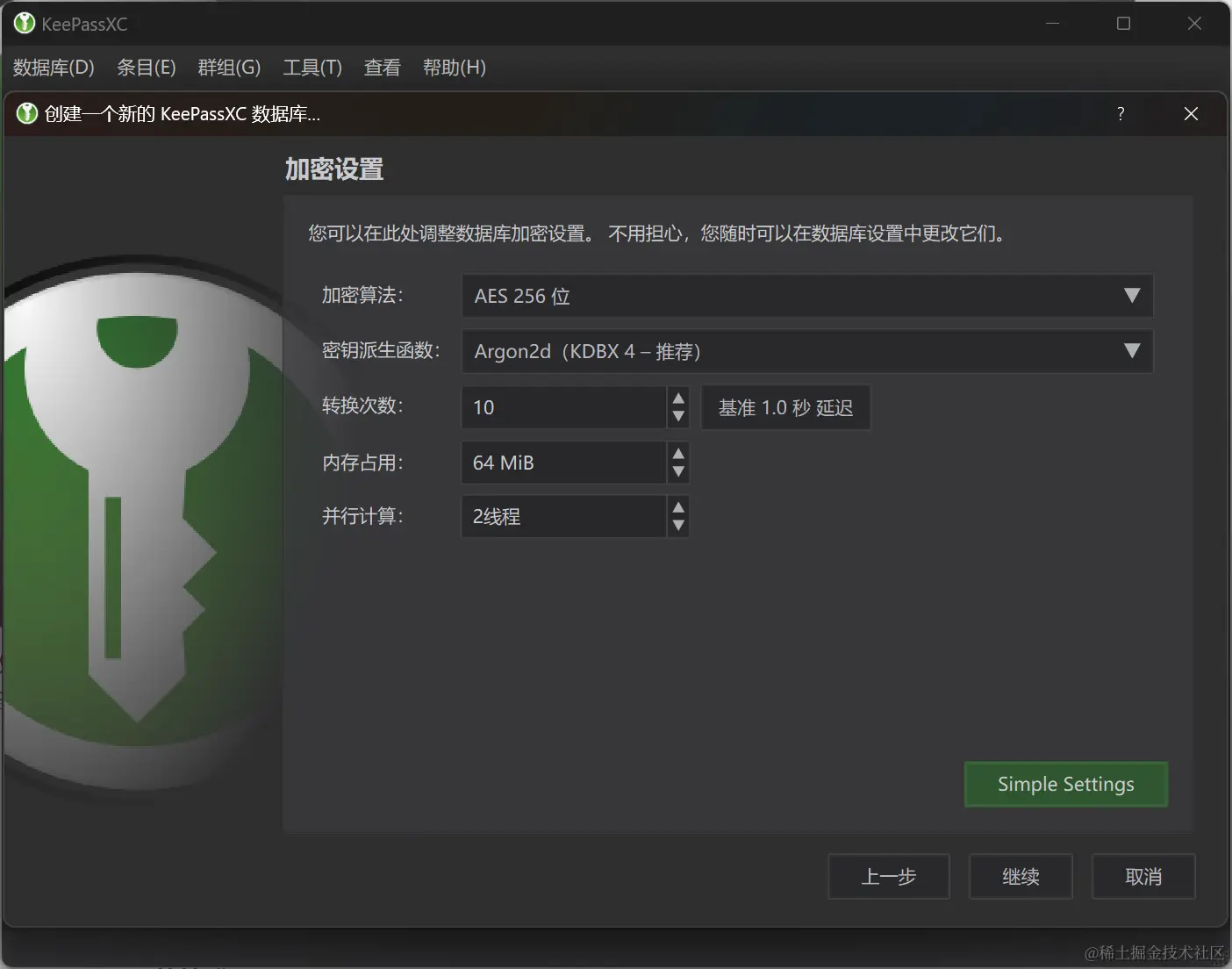Open the 数据库(D) menu
This screenshot has width=1232, height=969.
point(54,68)
